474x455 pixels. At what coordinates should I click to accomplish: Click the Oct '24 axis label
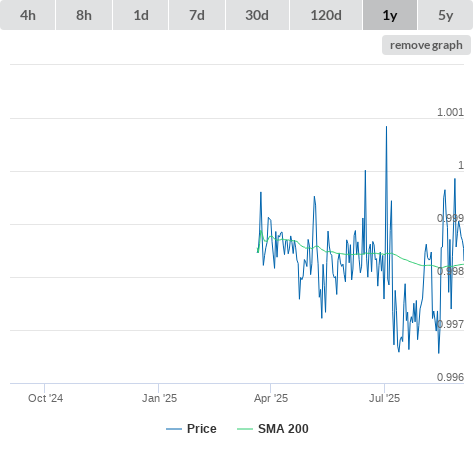click(45, 398)
